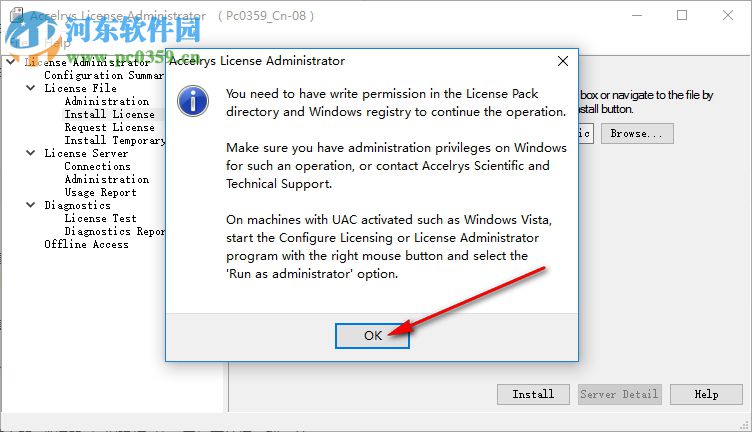The height and width of the screenshot is (432, 752).
Task: Click the Browse... button
Action: tap(636, 133)
